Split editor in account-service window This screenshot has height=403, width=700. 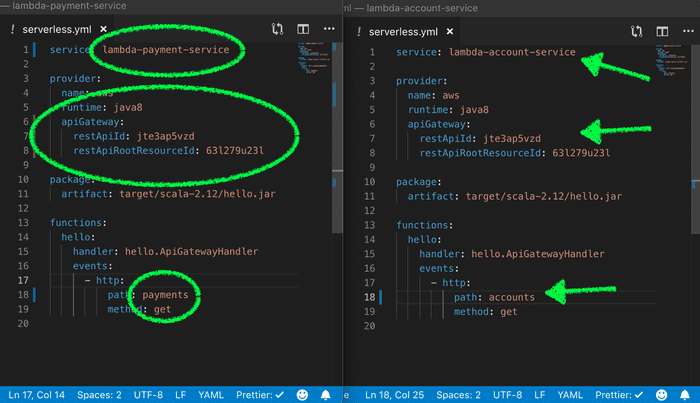coord(662,31)
